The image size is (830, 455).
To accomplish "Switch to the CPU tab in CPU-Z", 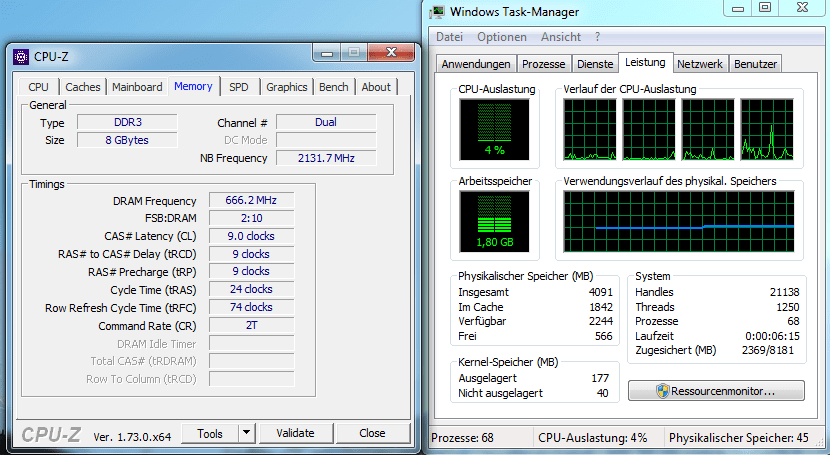I will (38, 87).
